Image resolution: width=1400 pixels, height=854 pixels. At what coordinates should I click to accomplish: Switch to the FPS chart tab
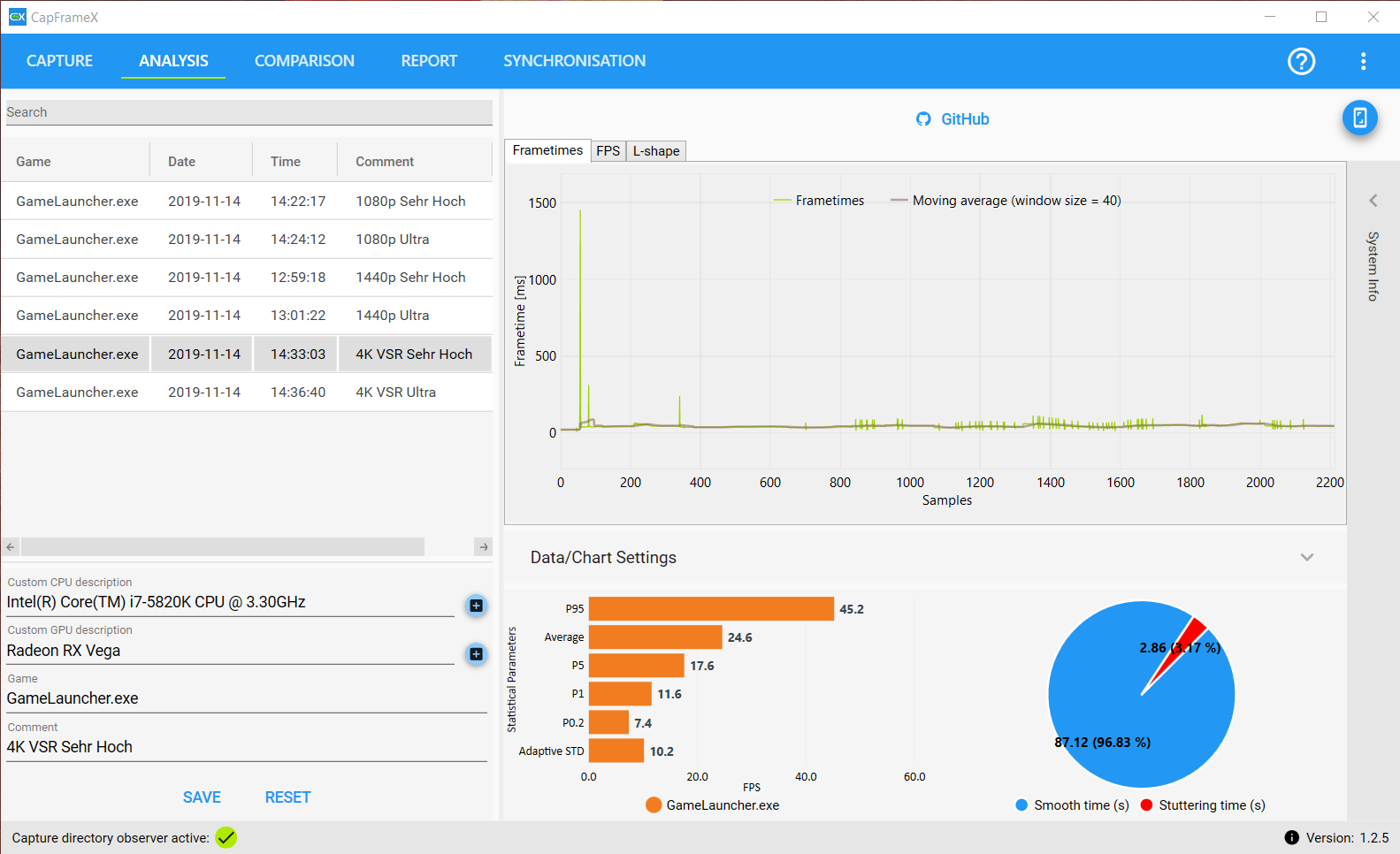pos(608,151)
